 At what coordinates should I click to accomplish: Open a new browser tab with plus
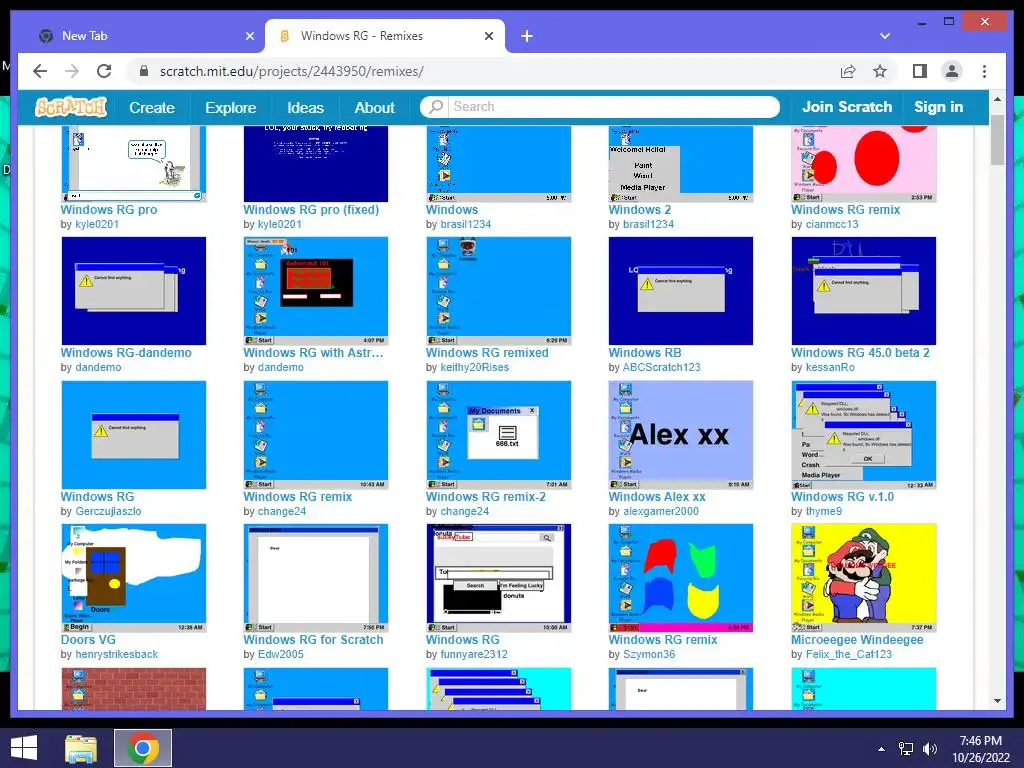tap(527, 36)
